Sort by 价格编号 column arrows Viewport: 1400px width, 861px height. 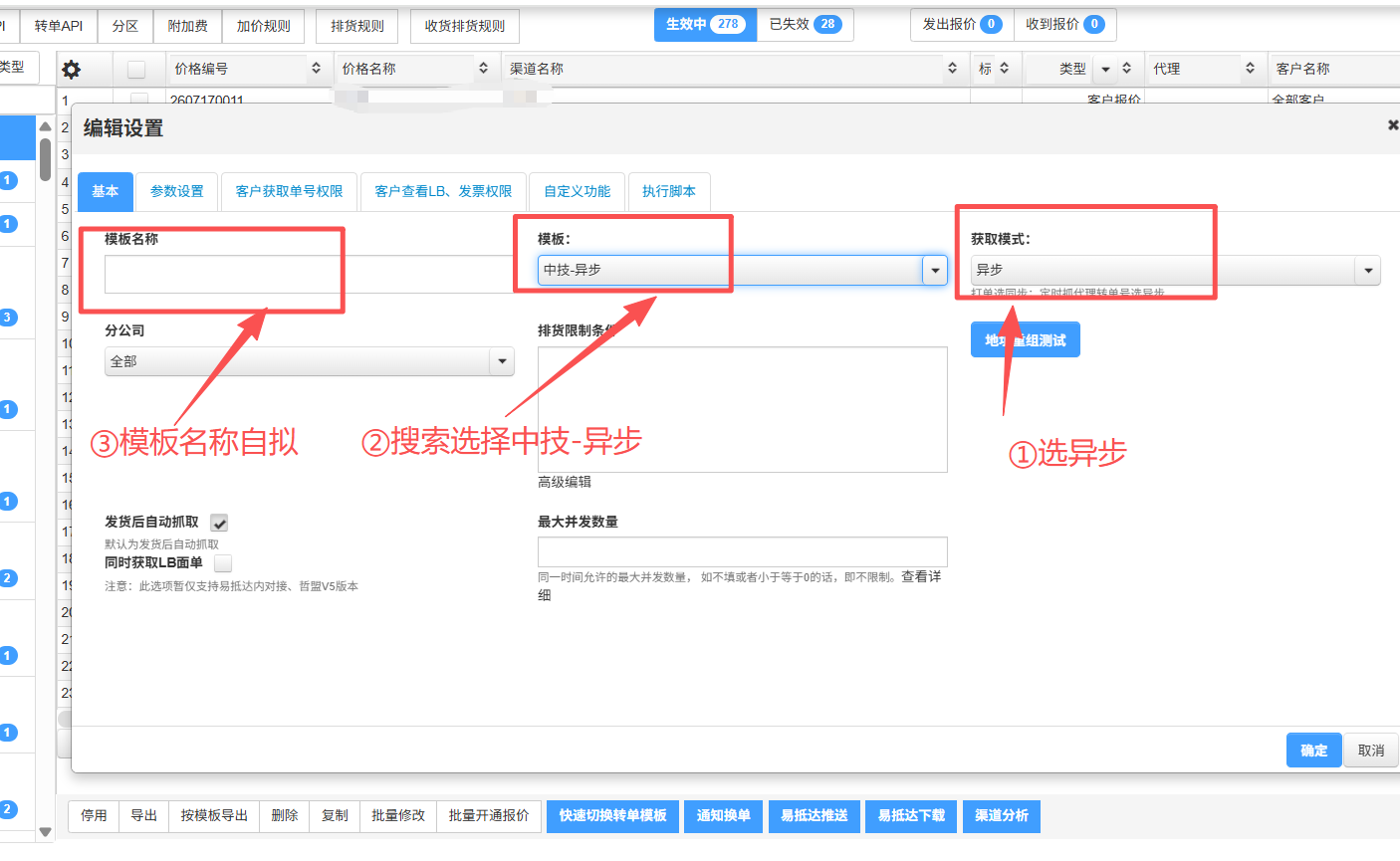(x=316, y=69)
